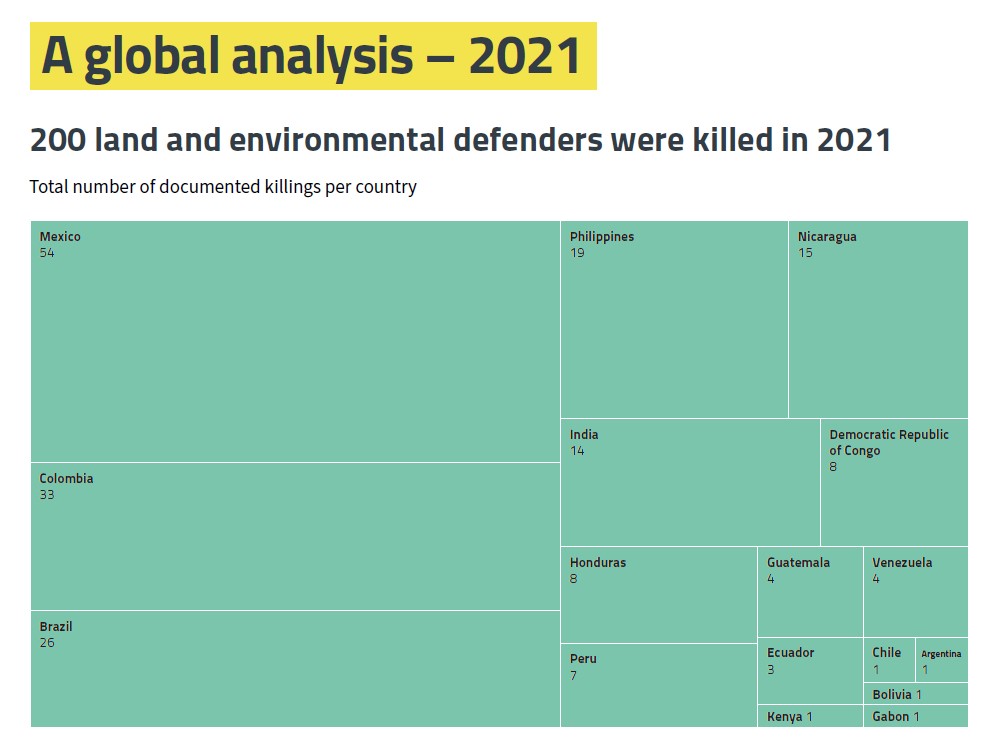Click the Bolivia 1 block
The width and height of the screenshot is (992, 746).
[915, 693]
